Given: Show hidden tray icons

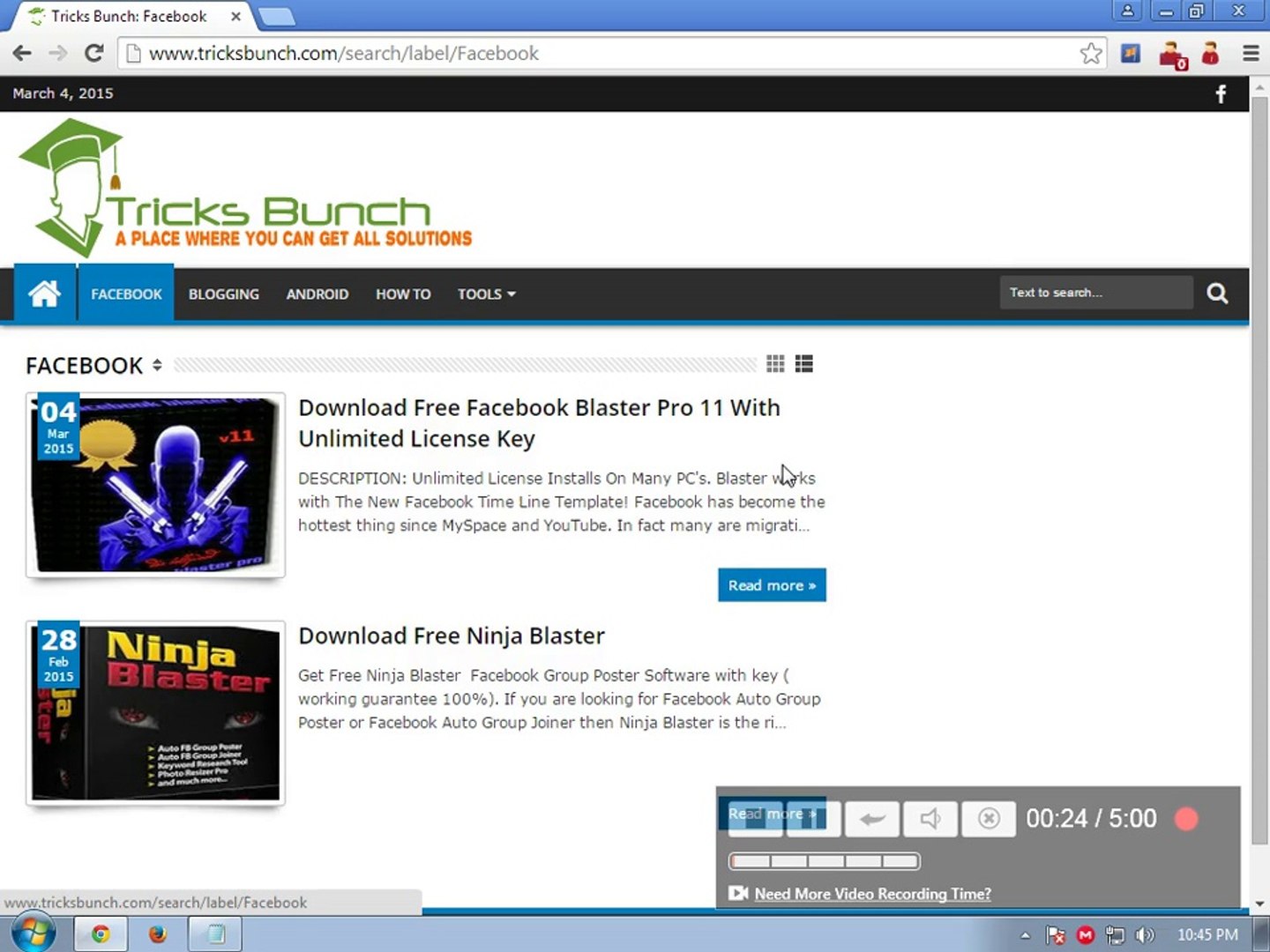Looking at the screenshot, I should point(1025,935).
